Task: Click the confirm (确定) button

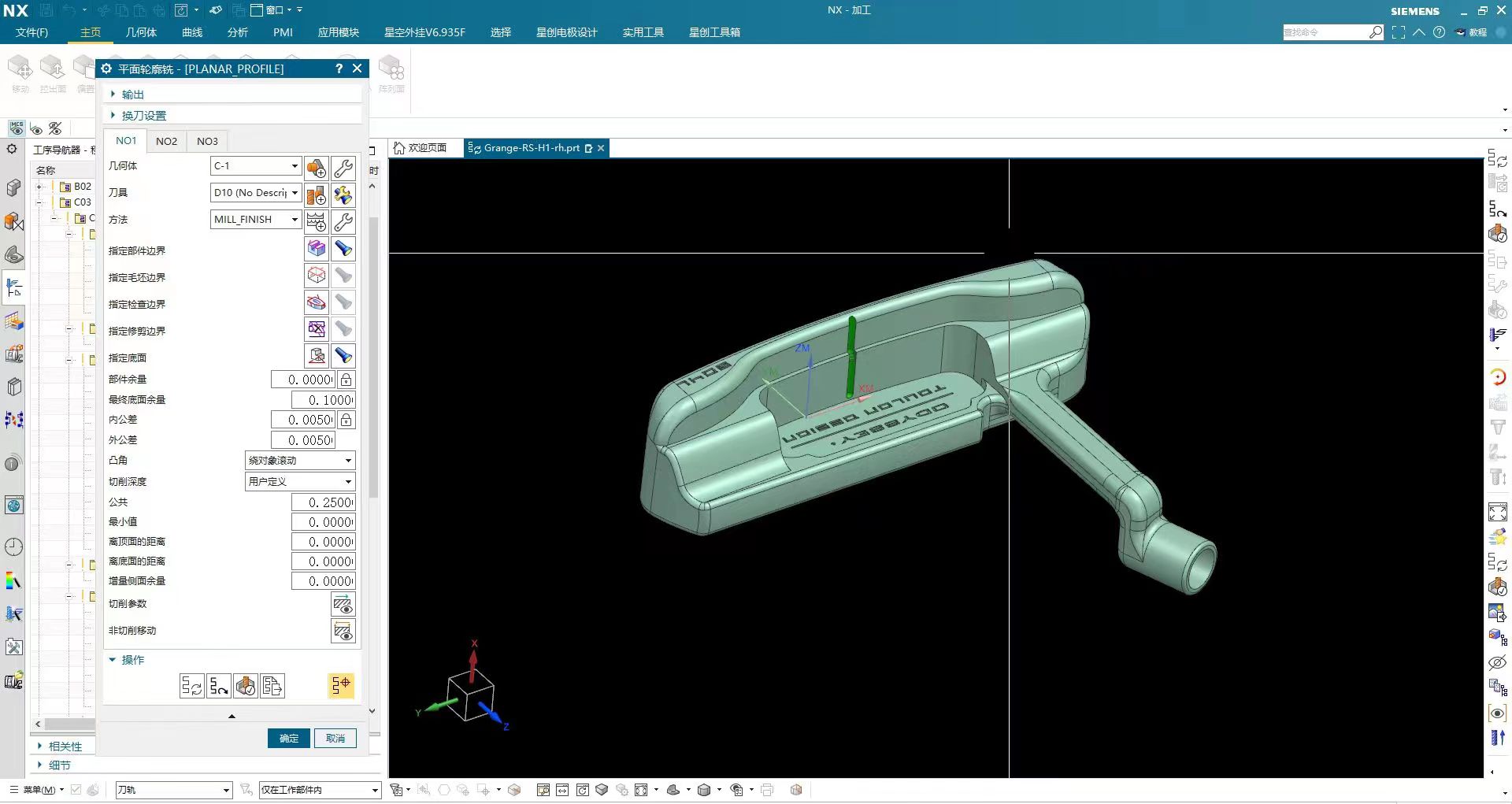Action: 288,738
